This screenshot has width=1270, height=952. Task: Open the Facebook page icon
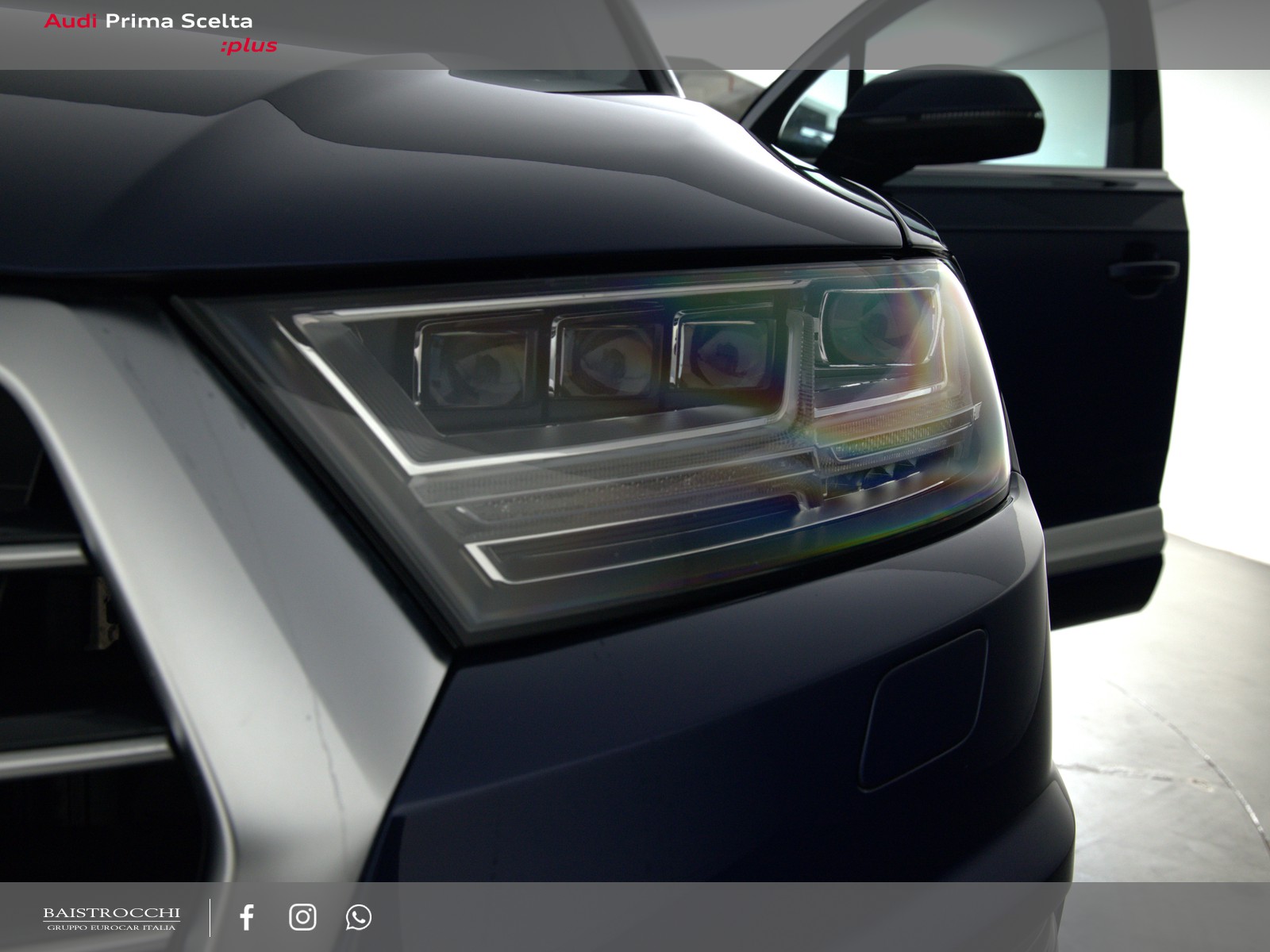point(247,917)
